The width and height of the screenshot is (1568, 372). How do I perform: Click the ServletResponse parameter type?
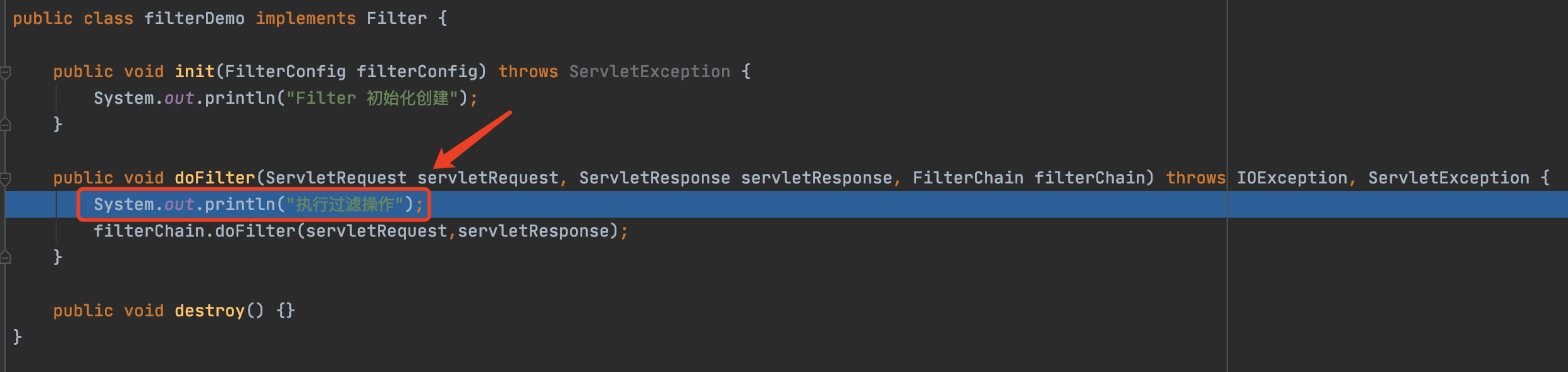[x=654, y=178]
